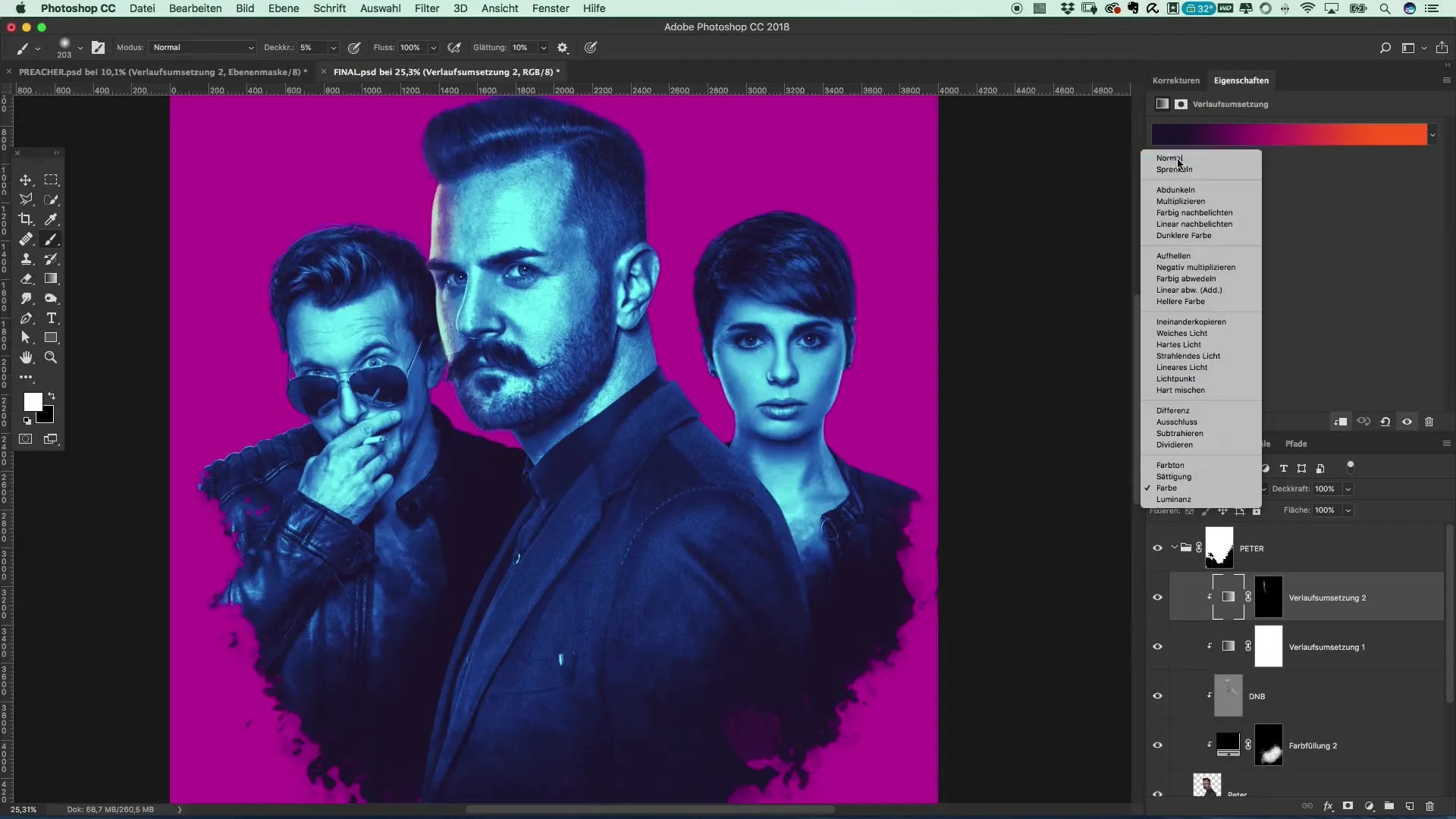Open the Filter menu

[x=427, y=8]
